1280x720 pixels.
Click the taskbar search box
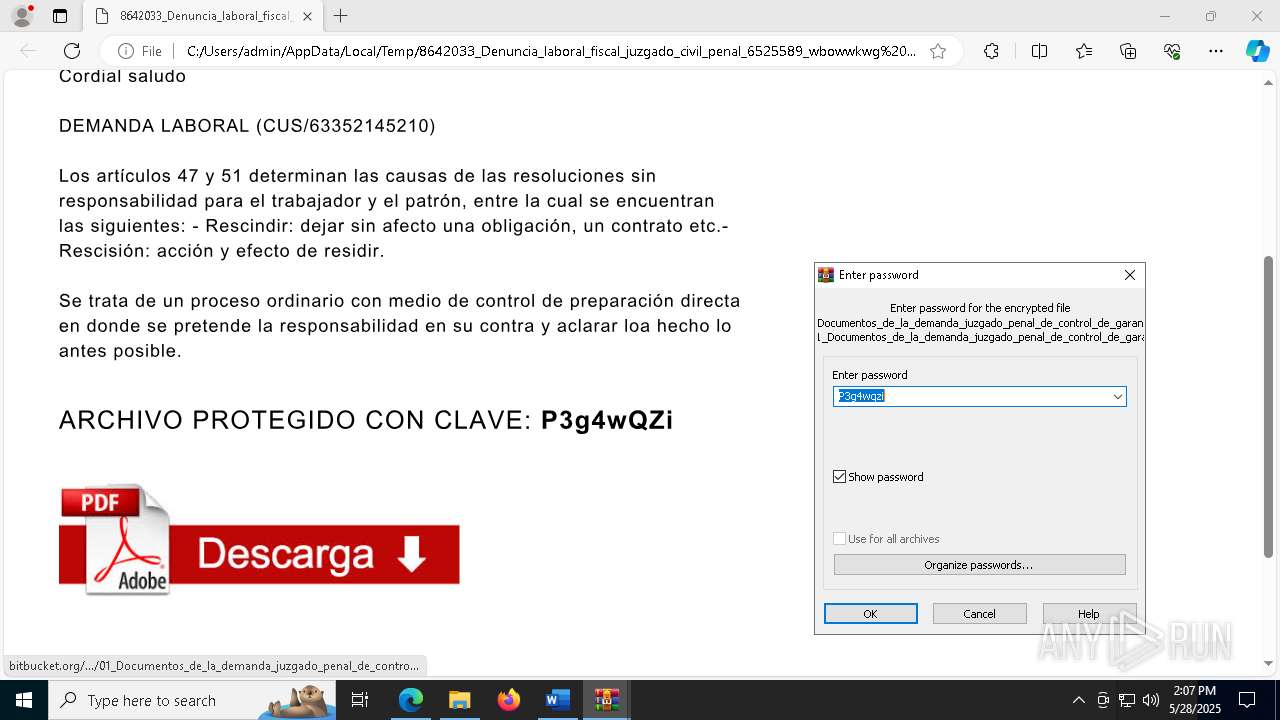click(190, 700)
